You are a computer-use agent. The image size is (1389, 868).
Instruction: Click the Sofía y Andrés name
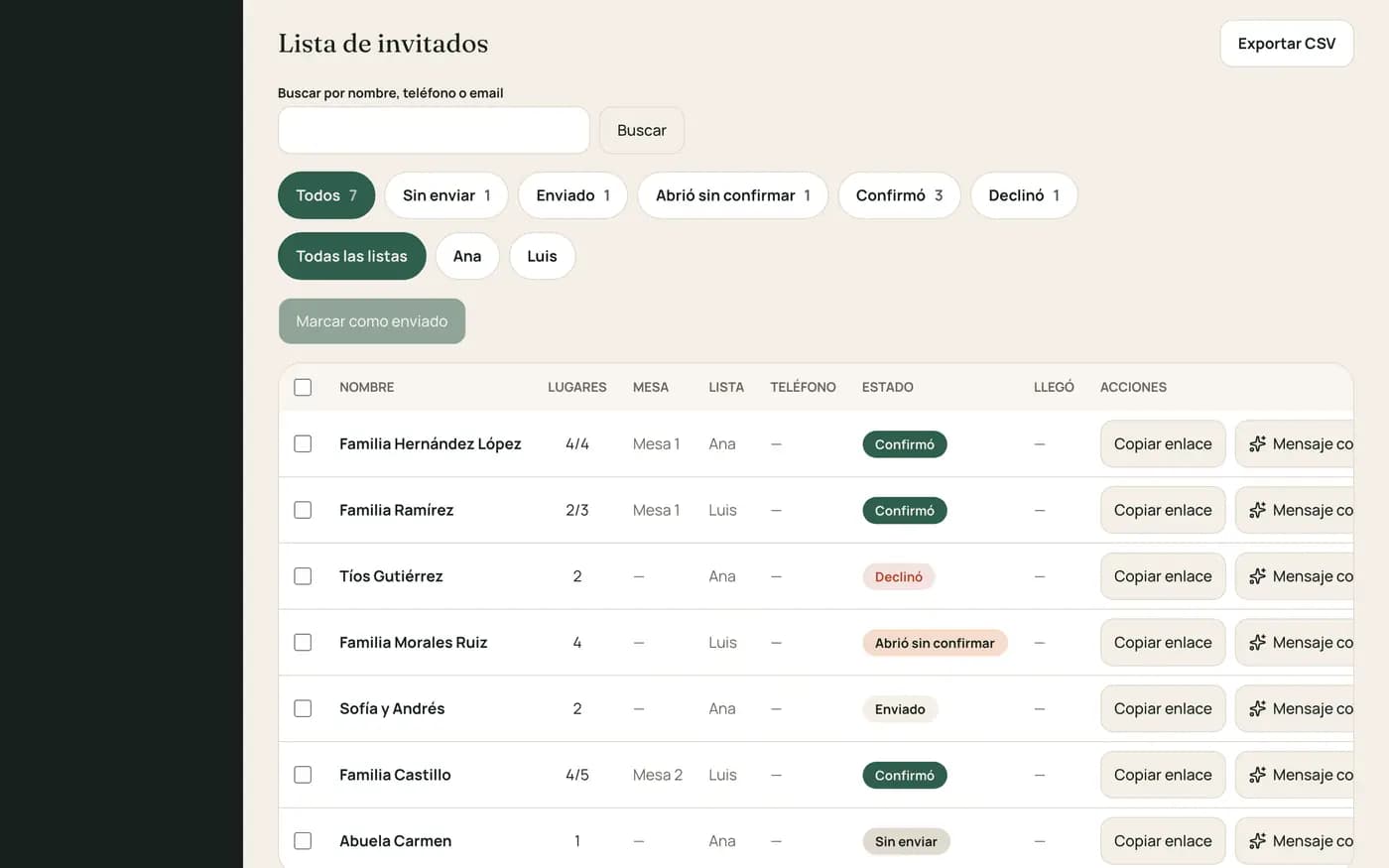(392, 708)
